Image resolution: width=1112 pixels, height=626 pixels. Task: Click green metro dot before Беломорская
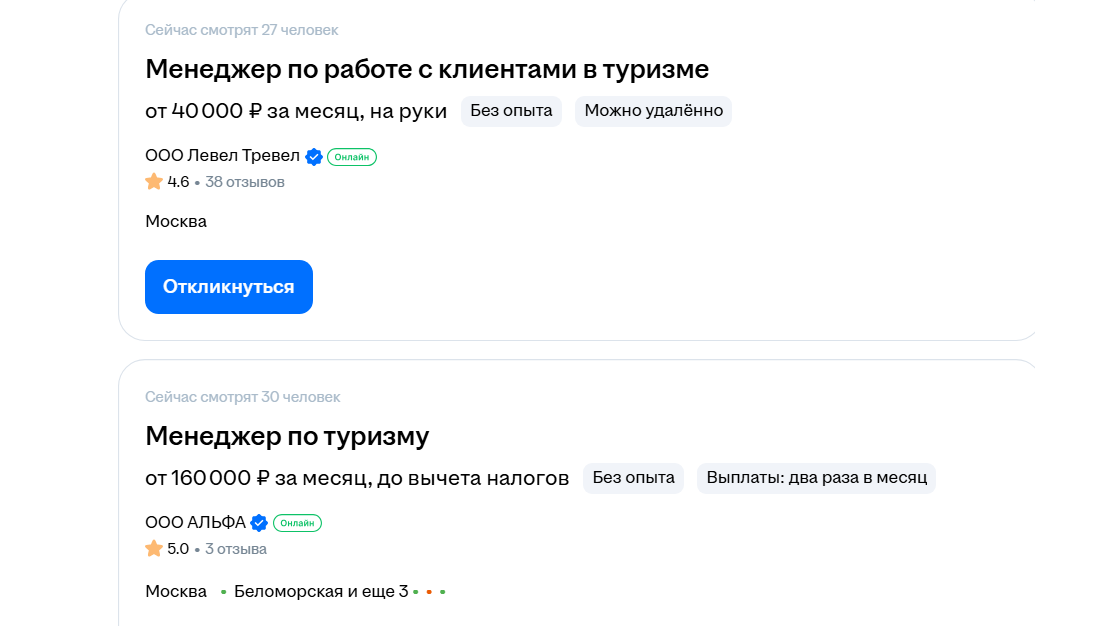224,592
